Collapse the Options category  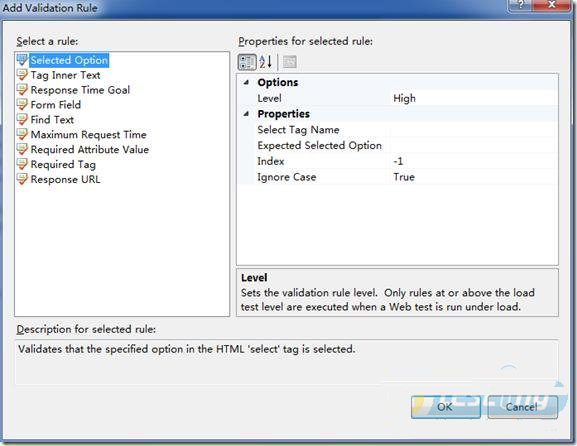(246, 82)
